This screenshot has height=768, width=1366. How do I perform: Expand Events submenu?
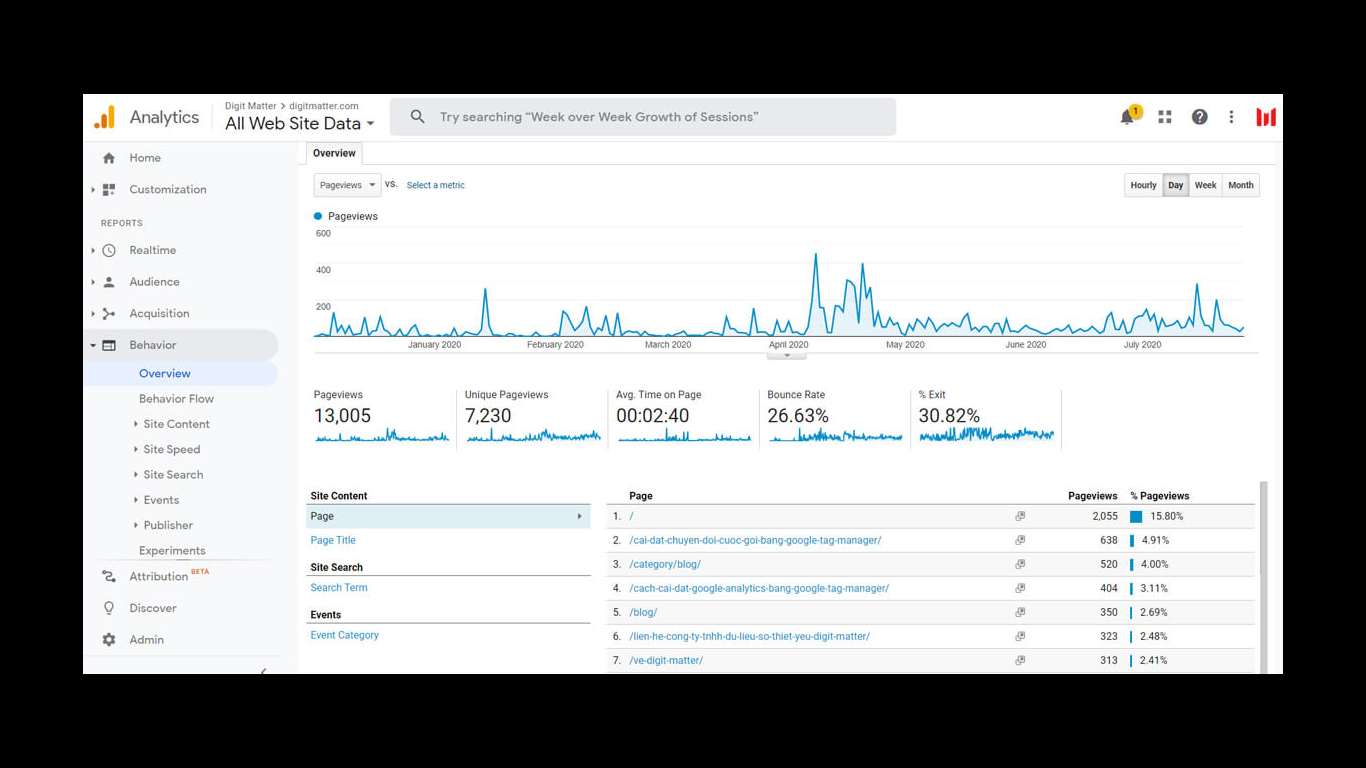136,500
